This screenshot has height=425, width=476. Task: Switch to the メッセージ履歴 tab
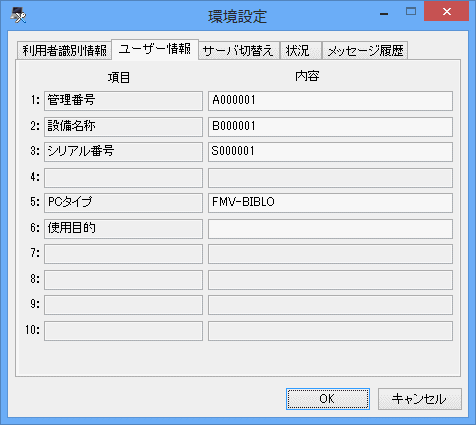pyautogui.click(x=365, y=51)
